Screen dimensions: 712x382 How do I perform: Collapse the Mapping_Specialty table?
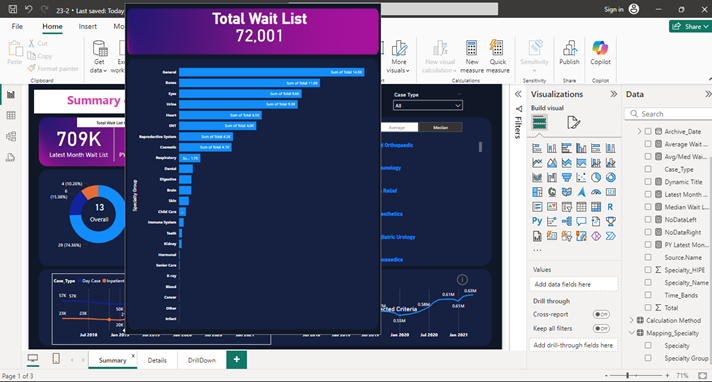[632, 333]
